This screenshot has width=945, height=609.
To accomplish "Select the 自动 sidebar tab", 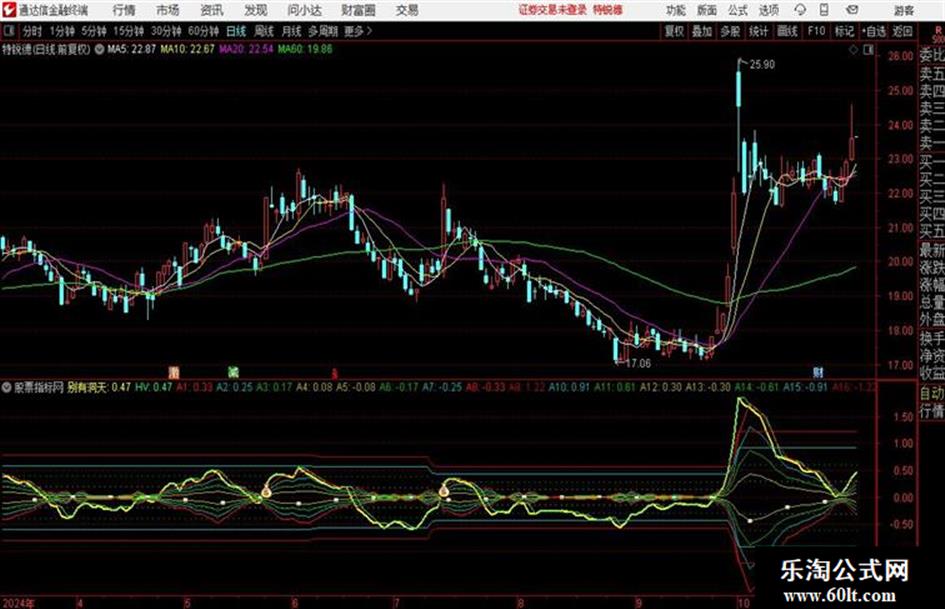I will point(931,393).
